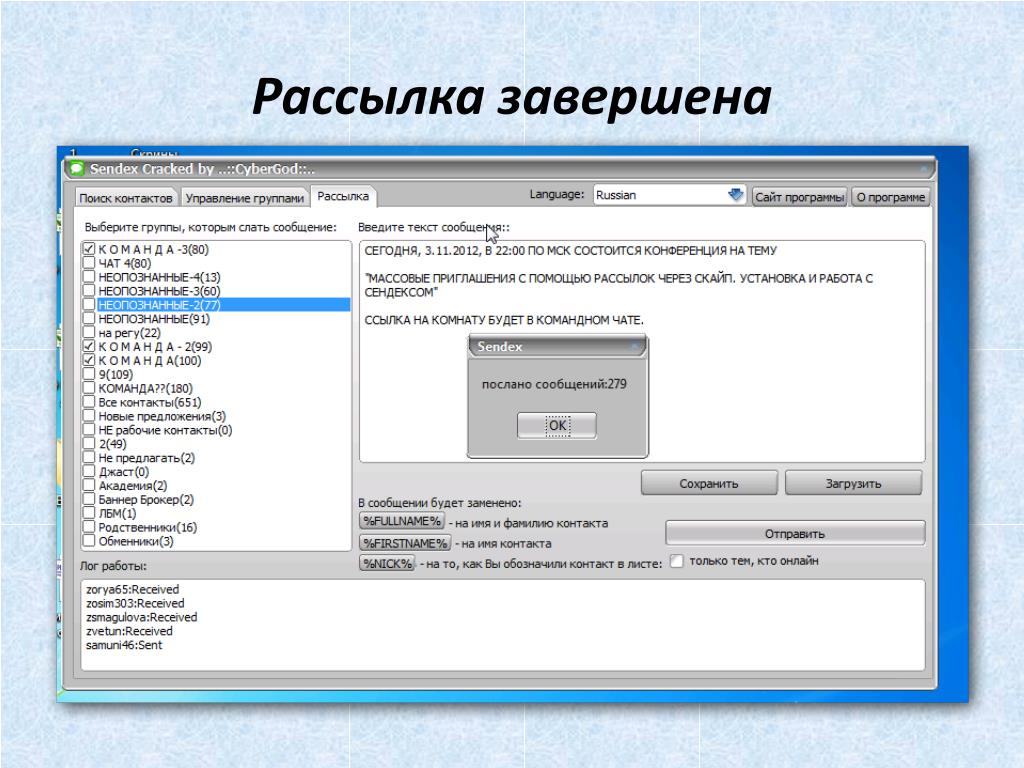Screen dimensions: 1024x768
Task: Open О программе button
Action: 890,197
